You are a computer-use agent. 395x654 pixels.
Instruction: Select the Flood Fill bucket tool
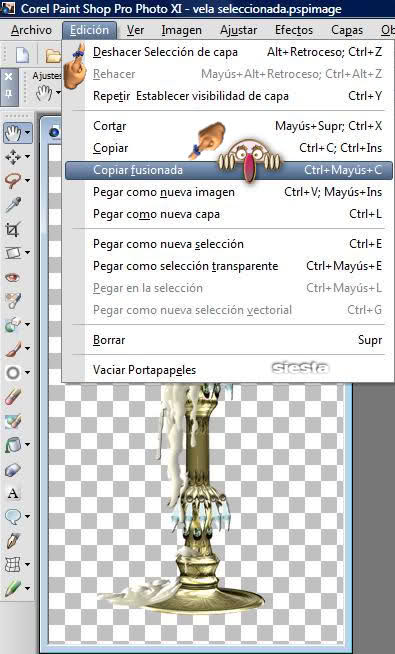[x=13, y=445]
